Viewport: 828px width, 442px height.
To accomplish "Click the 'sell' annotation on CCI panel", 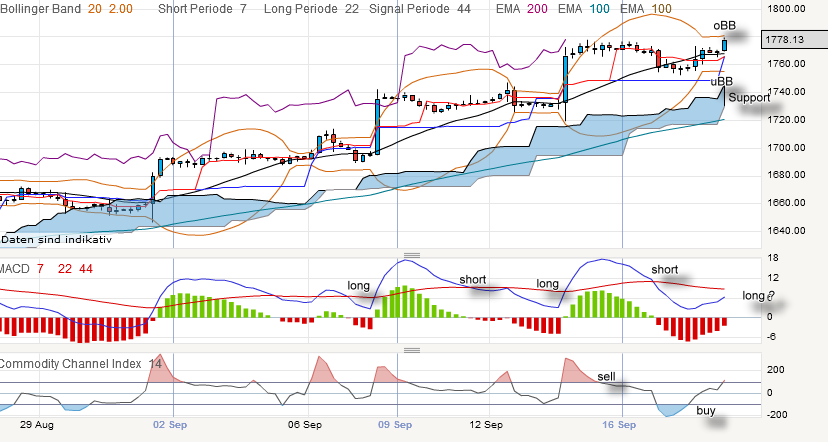I will click(x=606, y=377).
